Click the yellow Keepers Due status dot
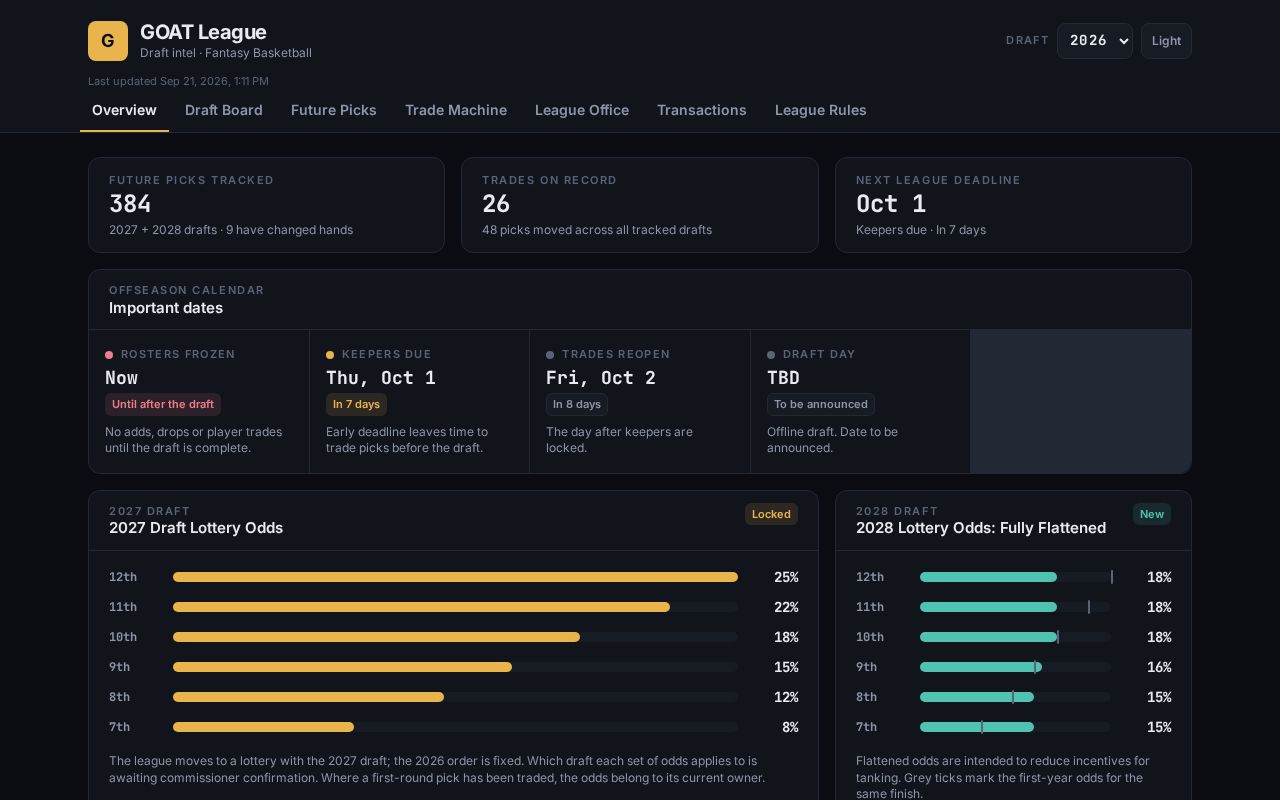1280x800 pixels. click(330, 355)
